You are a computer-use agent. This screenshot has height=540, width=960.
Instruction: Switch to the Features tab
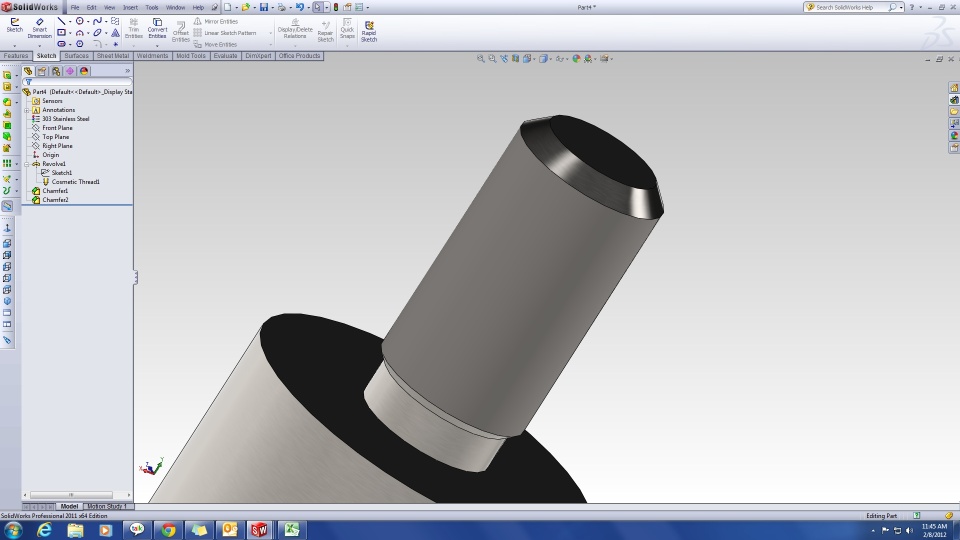16,56
